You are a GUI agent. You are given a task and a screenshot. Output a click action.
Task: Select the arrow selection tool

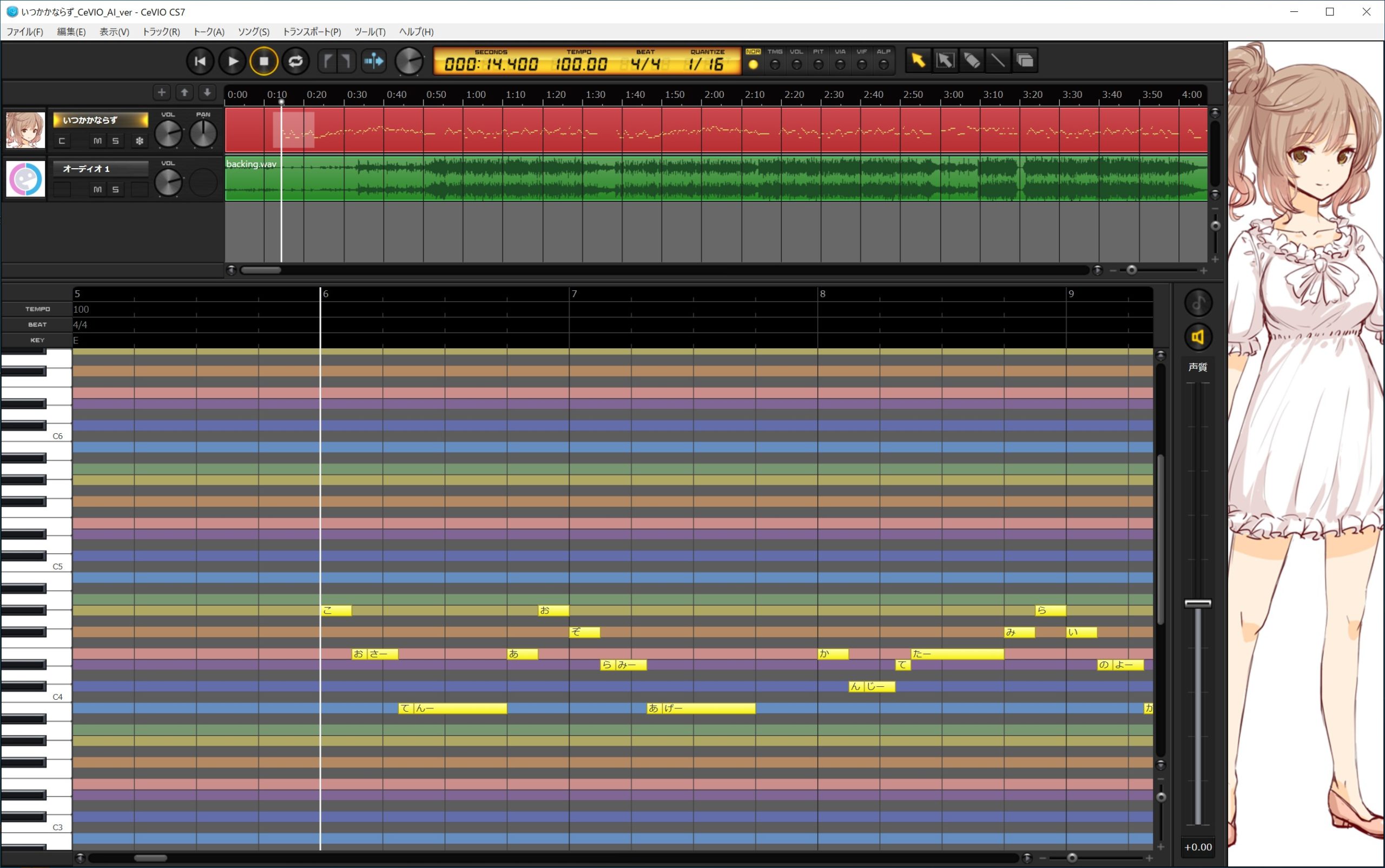(x=918, y=60)
